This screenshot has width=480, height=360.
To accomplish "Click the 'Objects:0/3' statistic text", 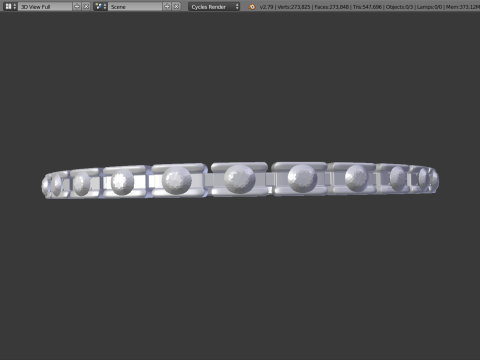I will tap(399, 7).
